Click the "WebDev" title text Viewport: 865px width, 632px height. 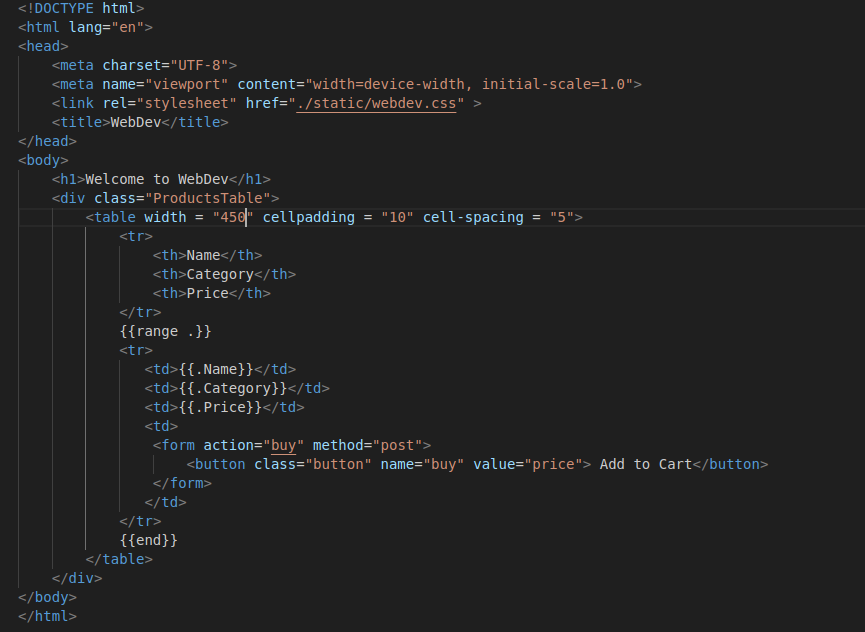[136, 122]
